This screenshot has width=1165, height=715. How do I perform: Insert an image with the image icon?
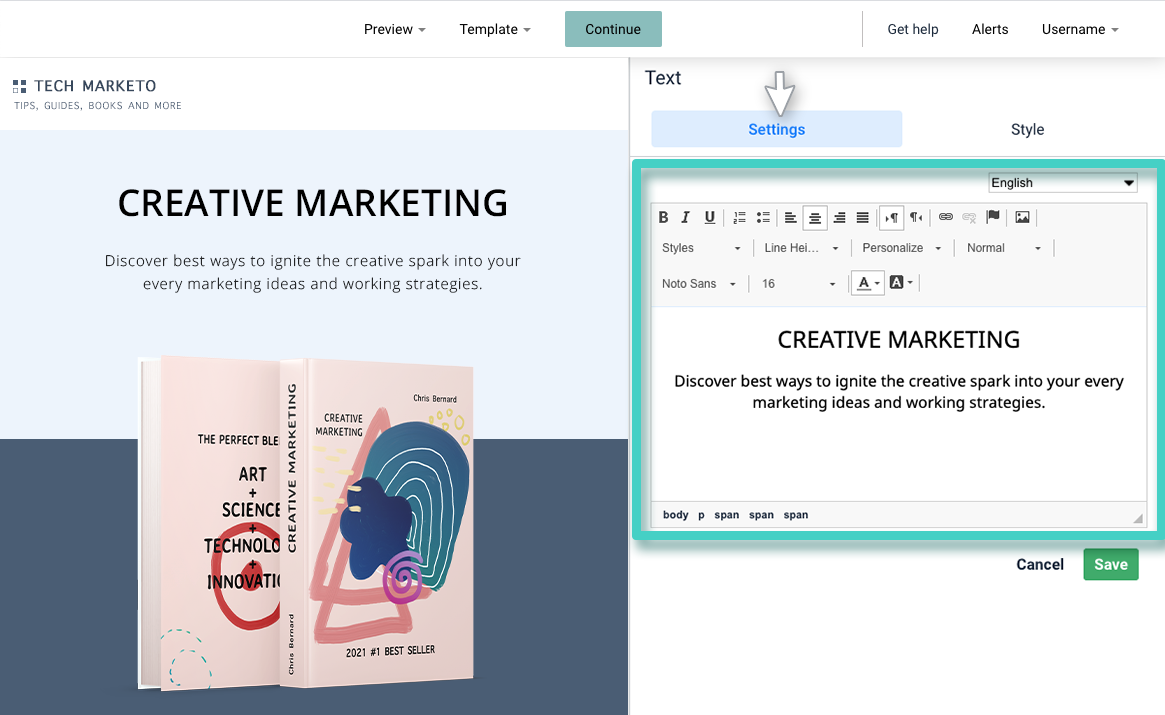tap(1022, 217)
